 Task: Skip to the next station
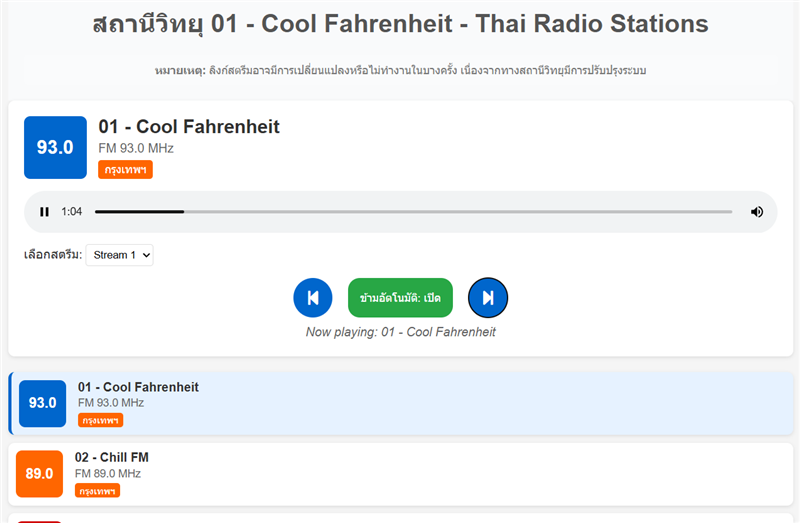click(488, 297)
